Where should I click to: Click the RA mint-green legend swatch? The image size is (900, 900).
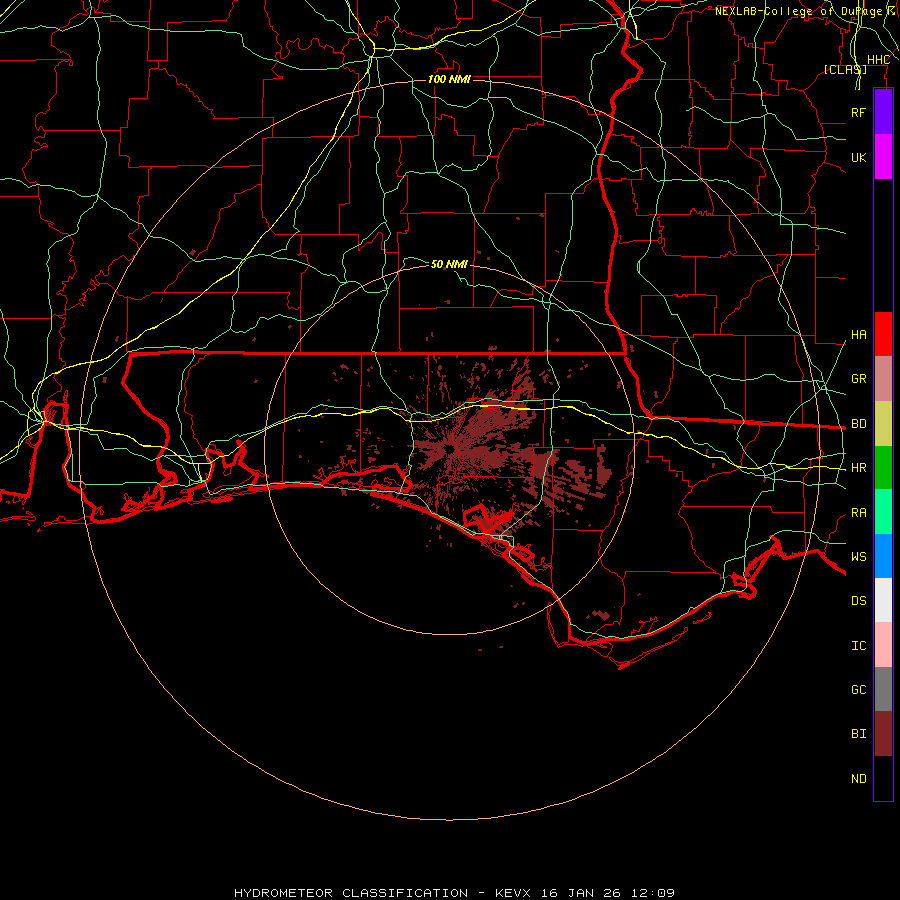click(x=883, y=512)
